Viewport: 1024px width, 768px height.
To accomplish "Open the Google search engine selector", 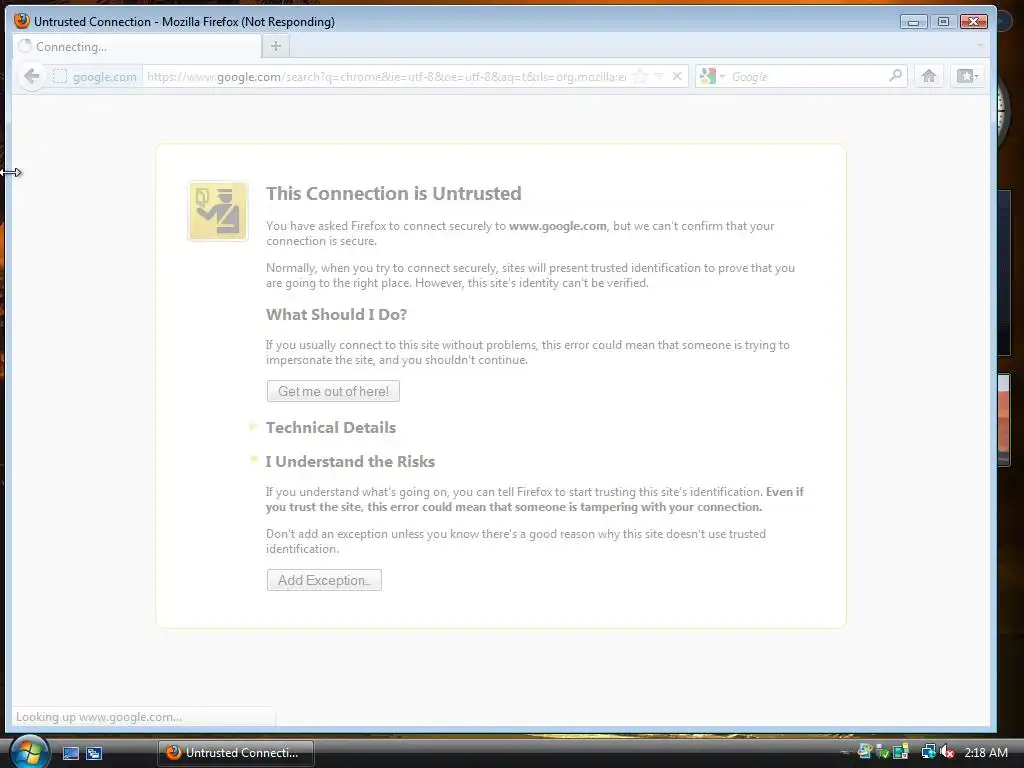I will pos(712,76).
